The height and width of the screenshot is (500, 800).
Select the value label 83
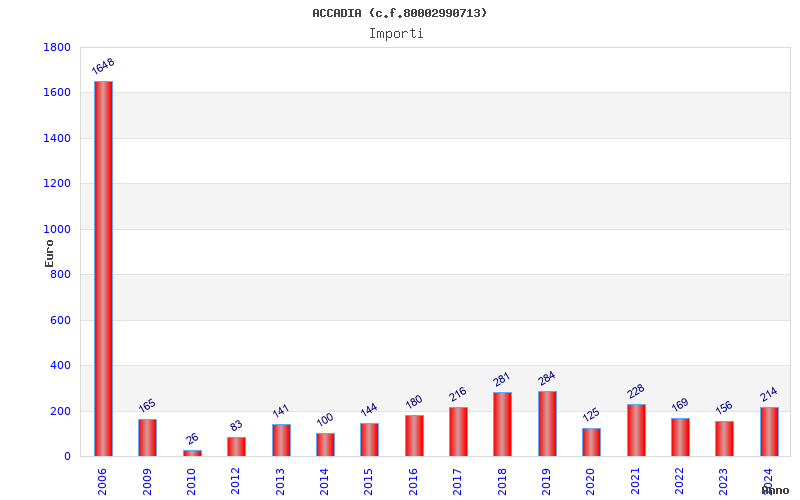coord(236,426)
